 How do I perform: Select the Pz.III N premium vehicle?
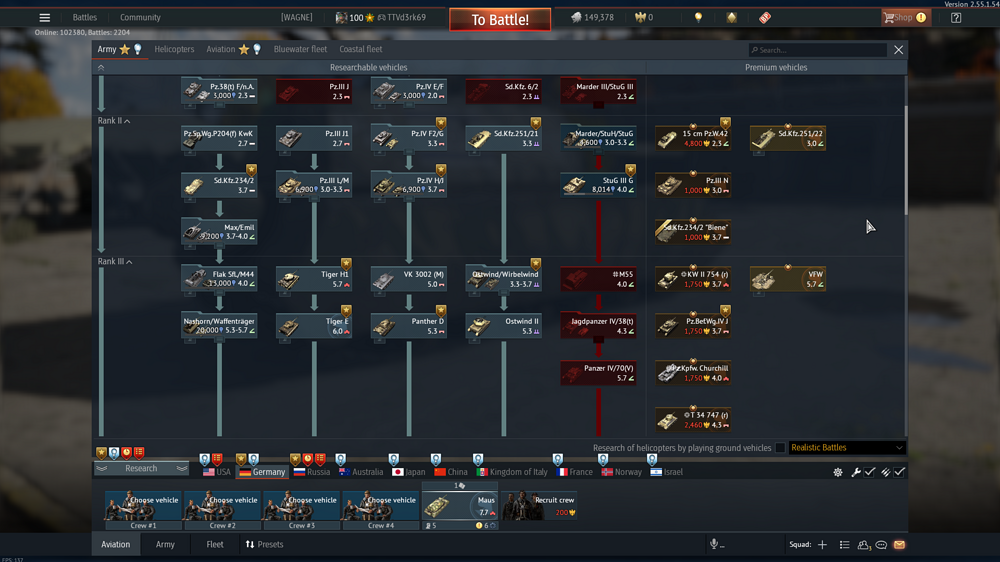[693, 185]
